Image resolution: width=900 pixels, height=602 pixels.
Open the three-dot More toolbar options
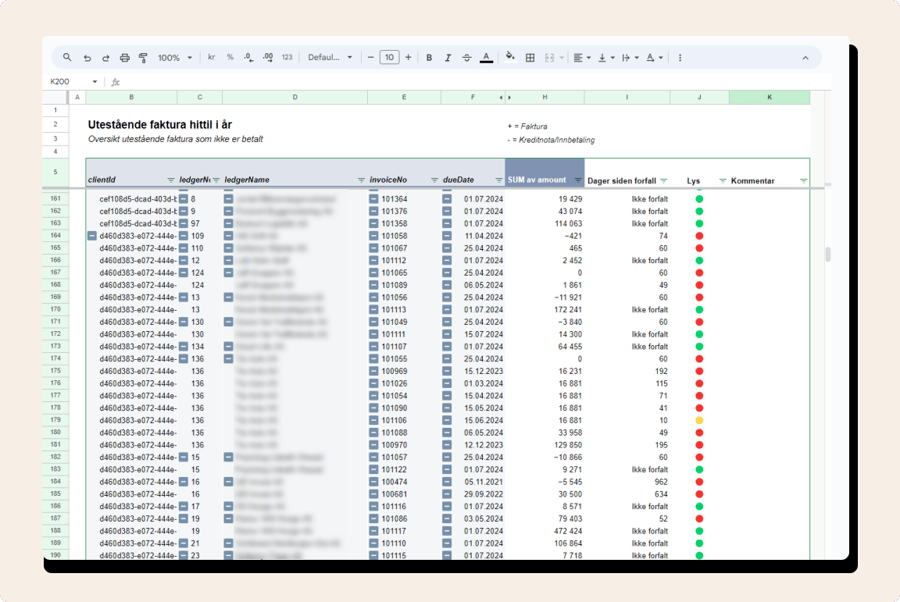point(680,58)
